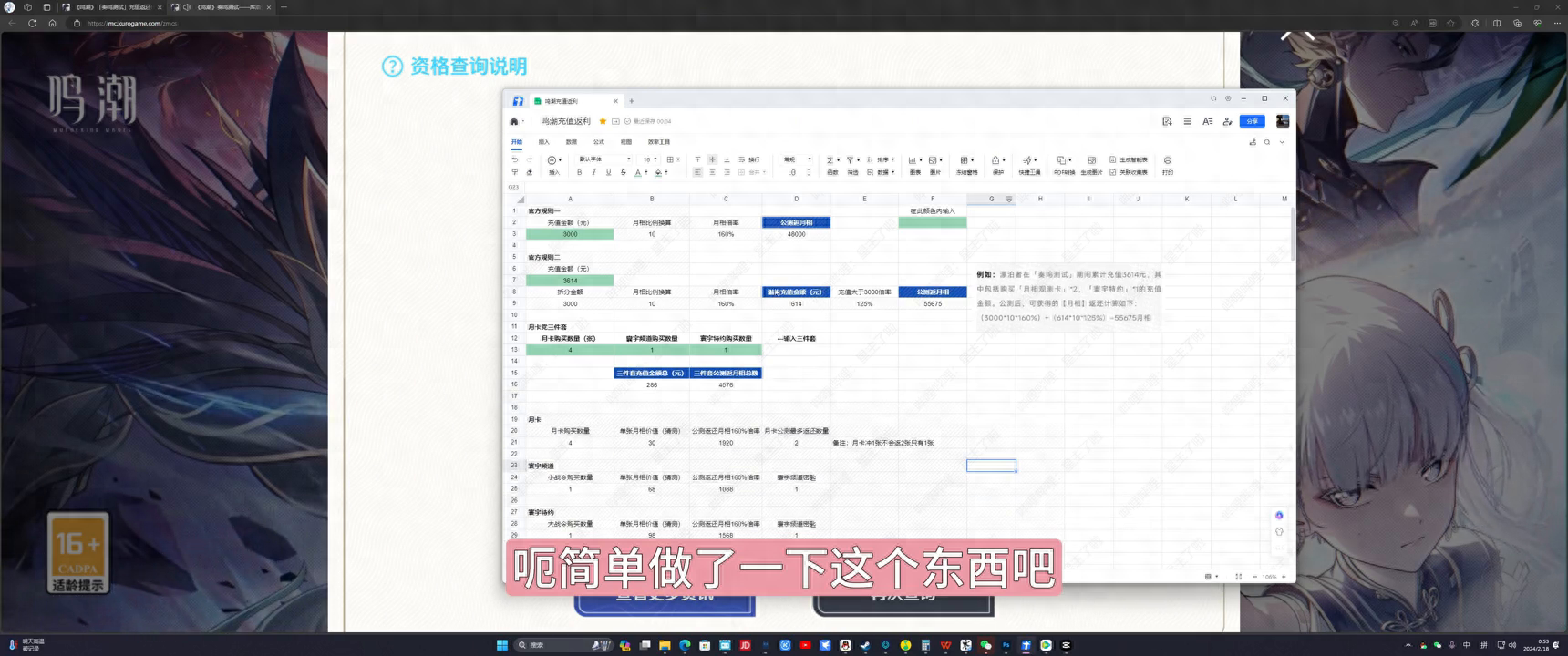Open the filter funnel dropdown

[x=853, y=159]
